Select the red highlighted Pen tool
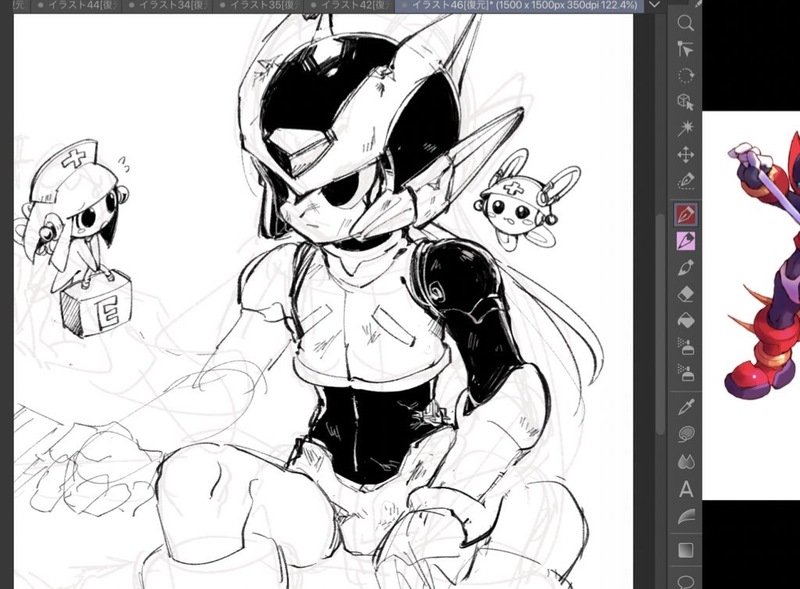800x589 pixels. pyautogui.click(x=686, y=213)
